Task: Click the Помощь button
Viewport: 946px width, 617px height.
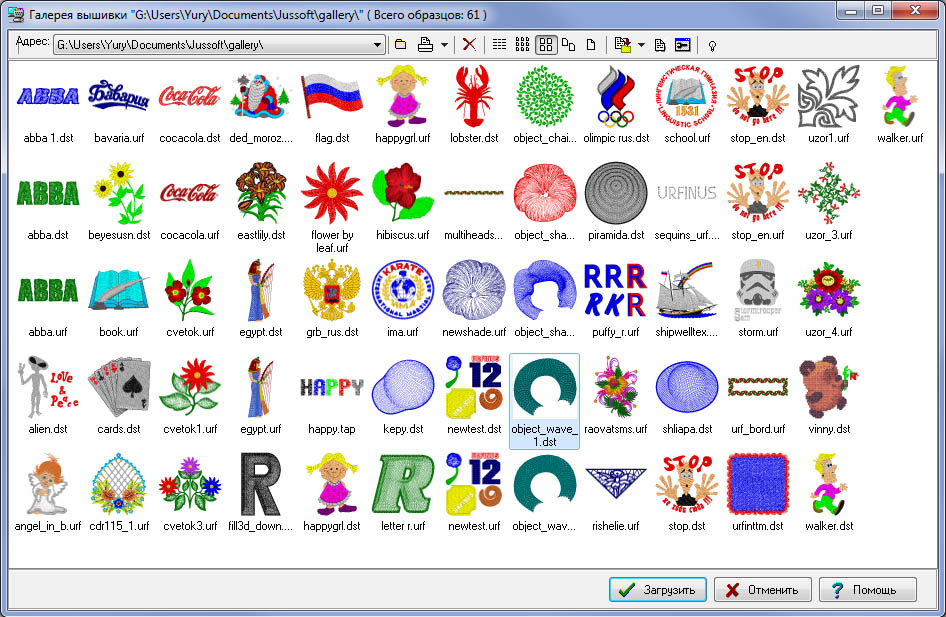Action: 868,589
